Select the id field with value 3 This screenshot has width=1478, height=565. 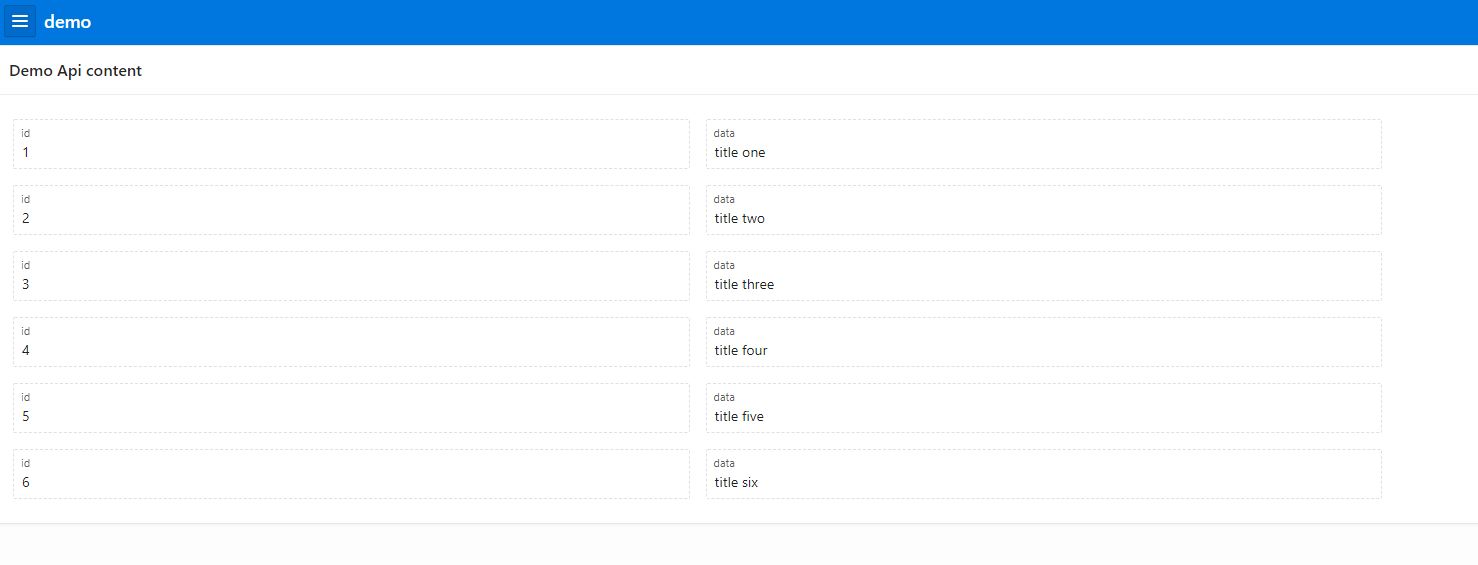pos(351,276)
